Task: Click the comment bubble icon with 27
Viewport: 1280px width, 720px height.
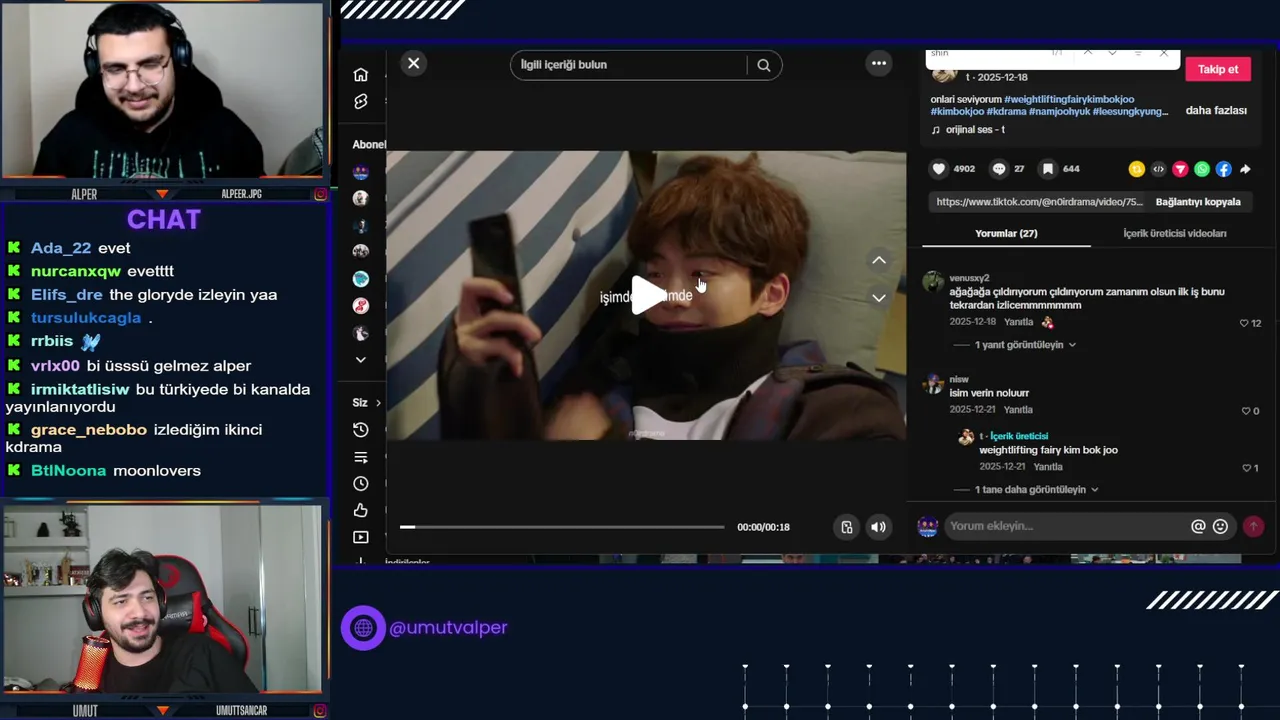Action: 998,169
